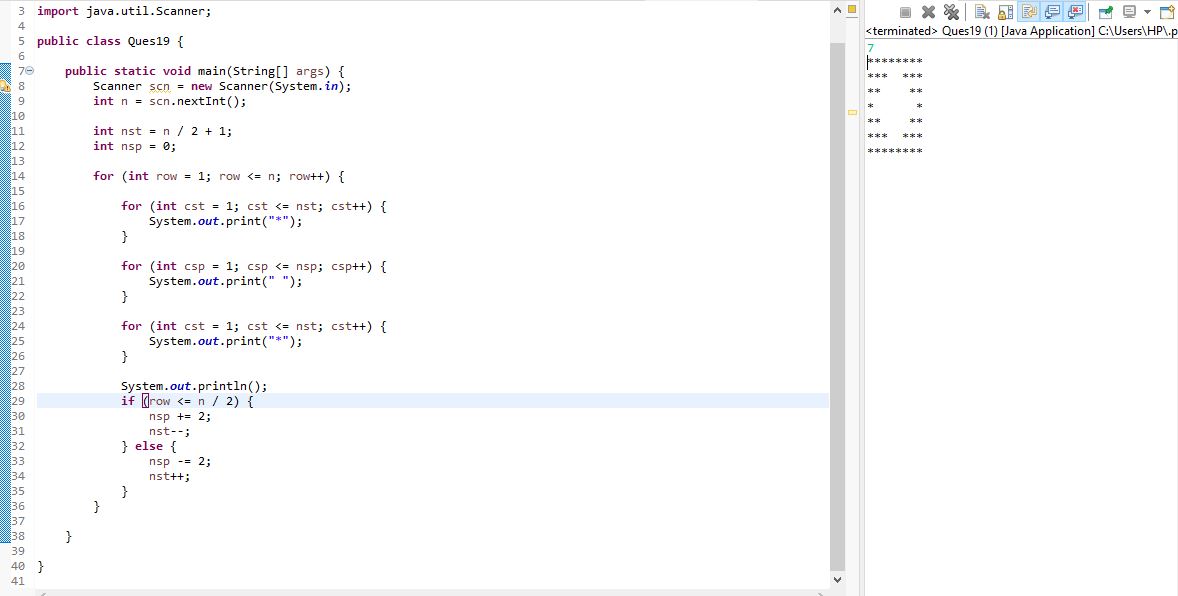The height and width of the screenshot is (596, 1178).
Task: Collapse the main method at line 7
Action: pyautogui.click(x=30, y=71)
